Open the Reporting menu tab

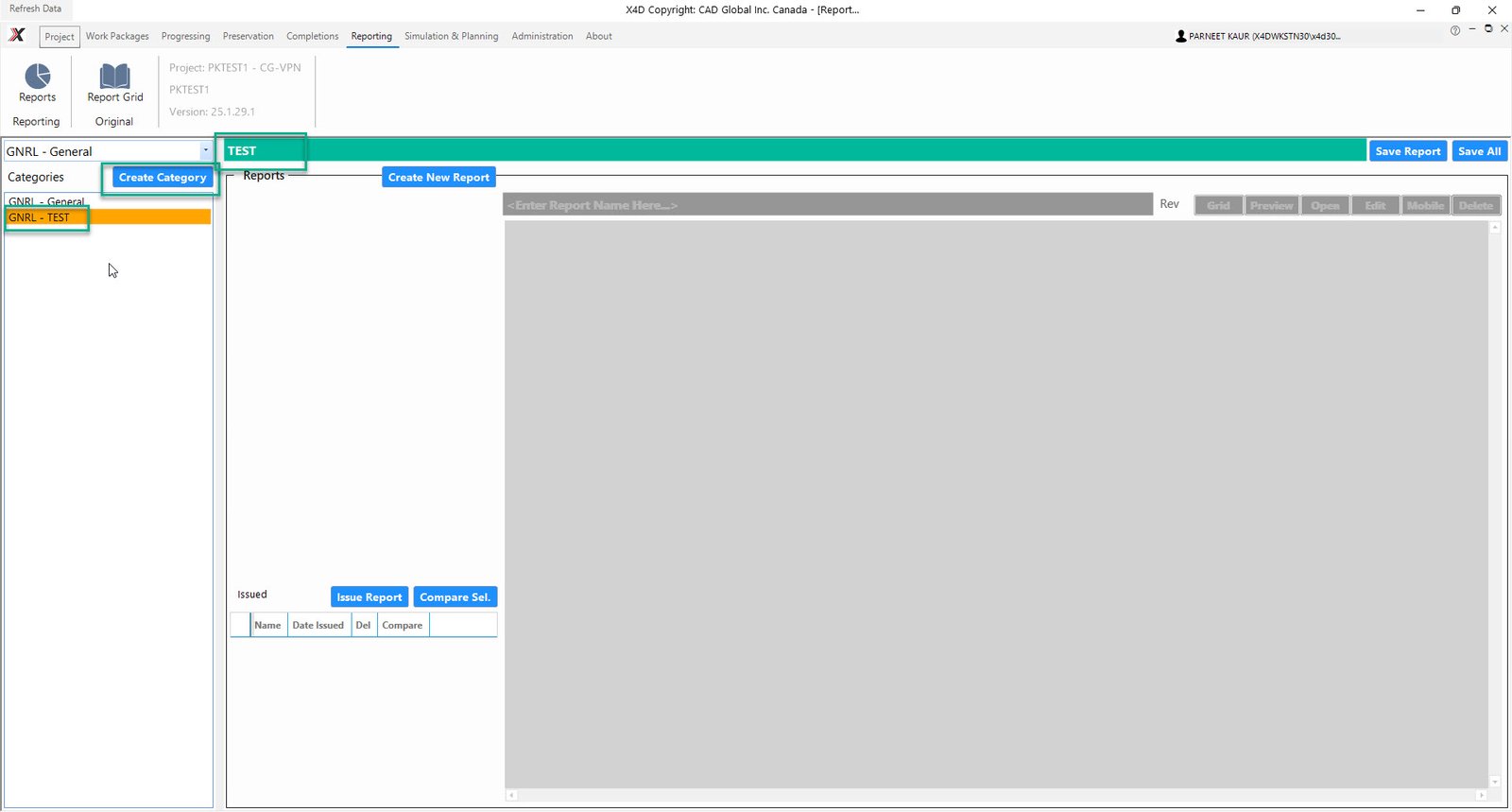click(x=371, y=36)
